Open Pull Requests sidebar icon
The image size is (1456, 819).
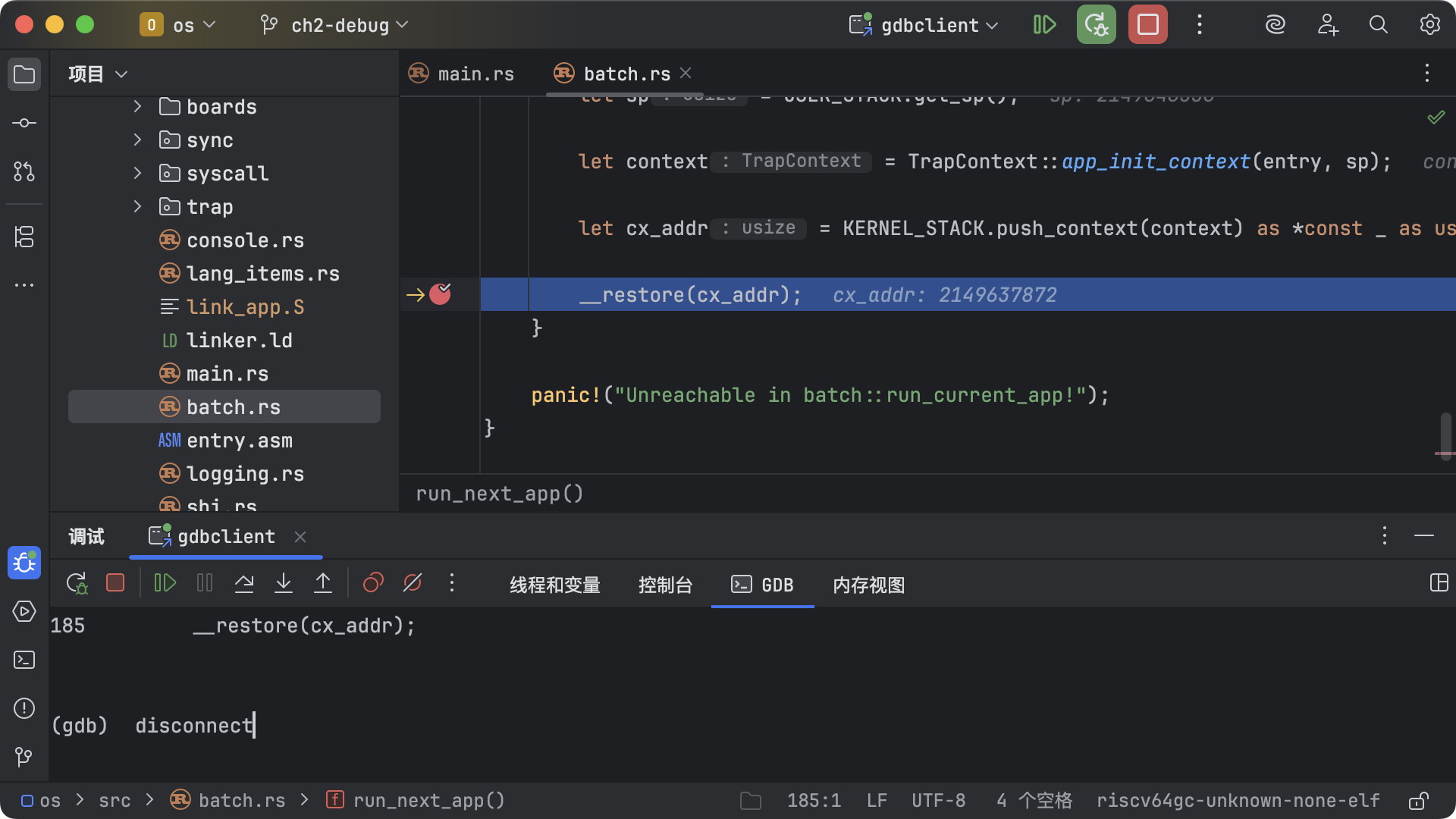(24, 171)
